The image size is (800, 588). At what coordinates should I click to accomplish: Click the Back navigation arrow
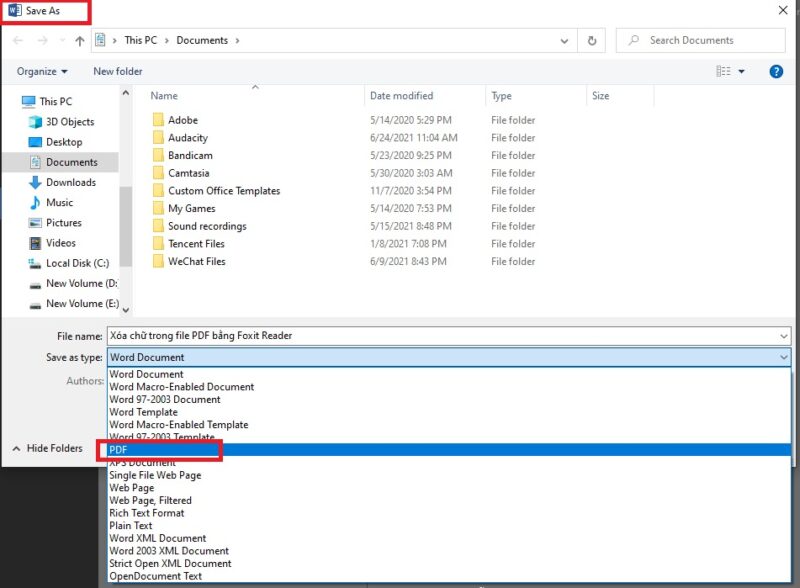pos(18,41)
